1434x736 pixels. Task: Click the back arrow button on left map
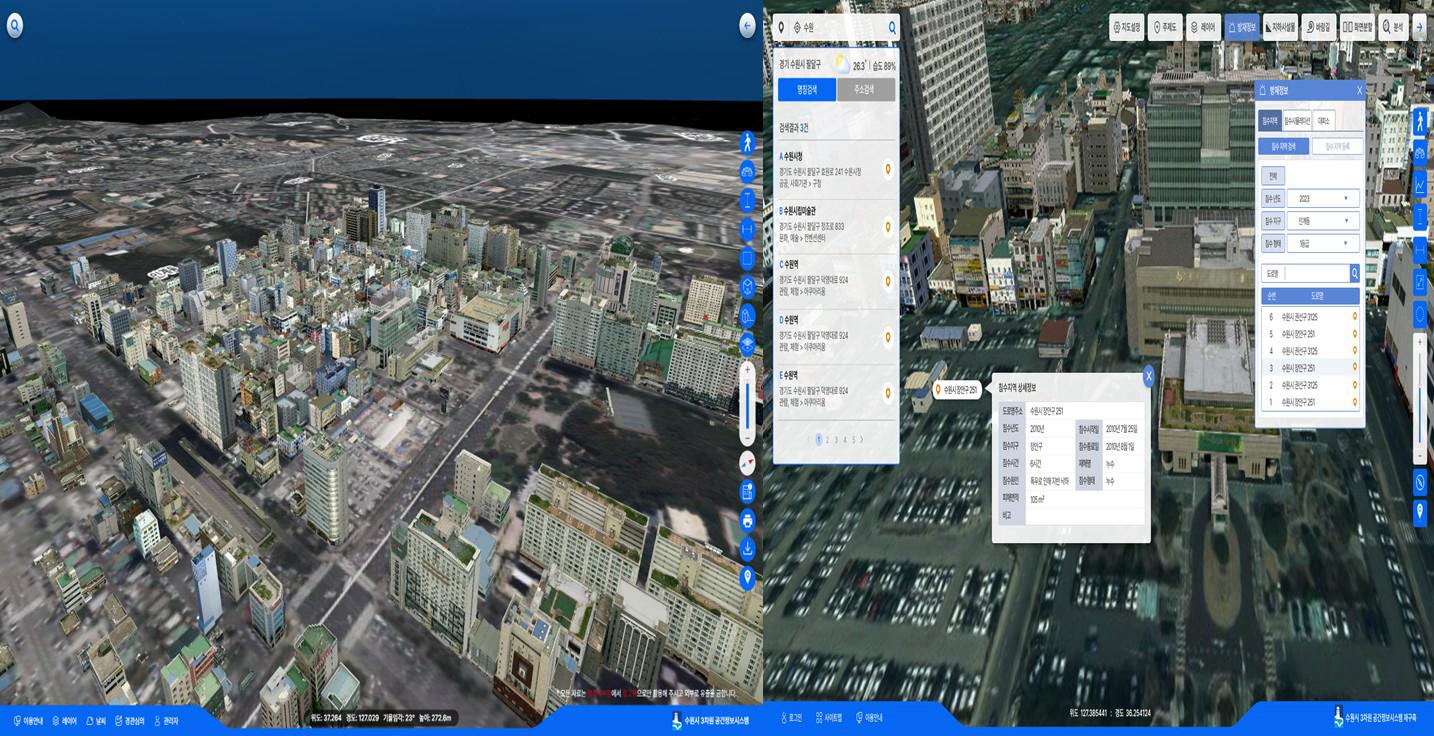tap(747, 26)
